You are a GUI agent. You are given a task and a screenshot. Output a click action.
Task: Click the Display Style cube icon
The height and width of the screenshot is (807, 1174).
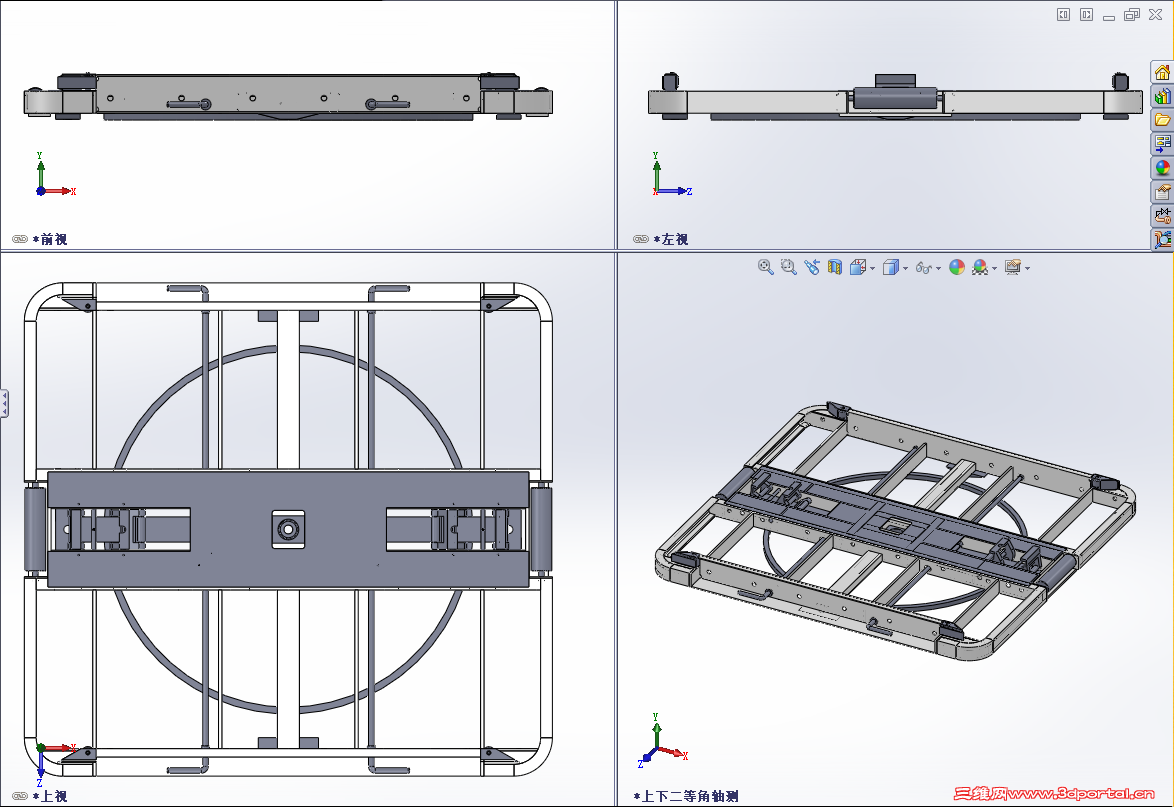[890, 267]
